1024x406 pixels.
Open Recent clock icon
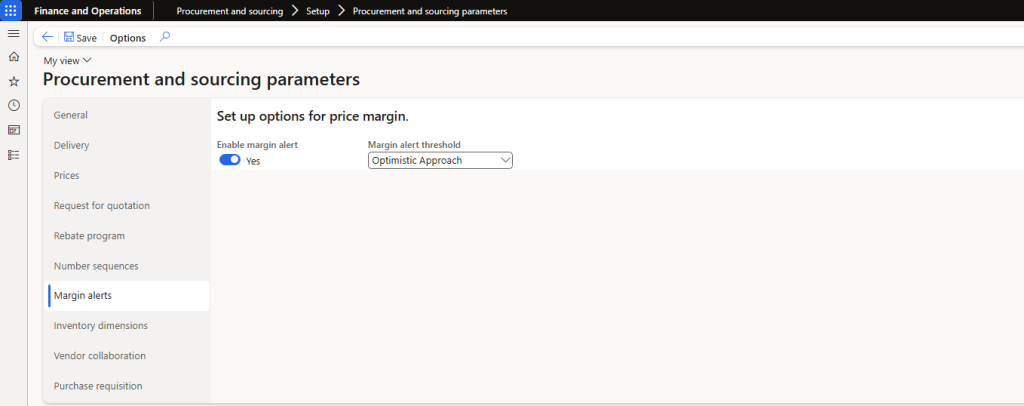tap(13, 105)
